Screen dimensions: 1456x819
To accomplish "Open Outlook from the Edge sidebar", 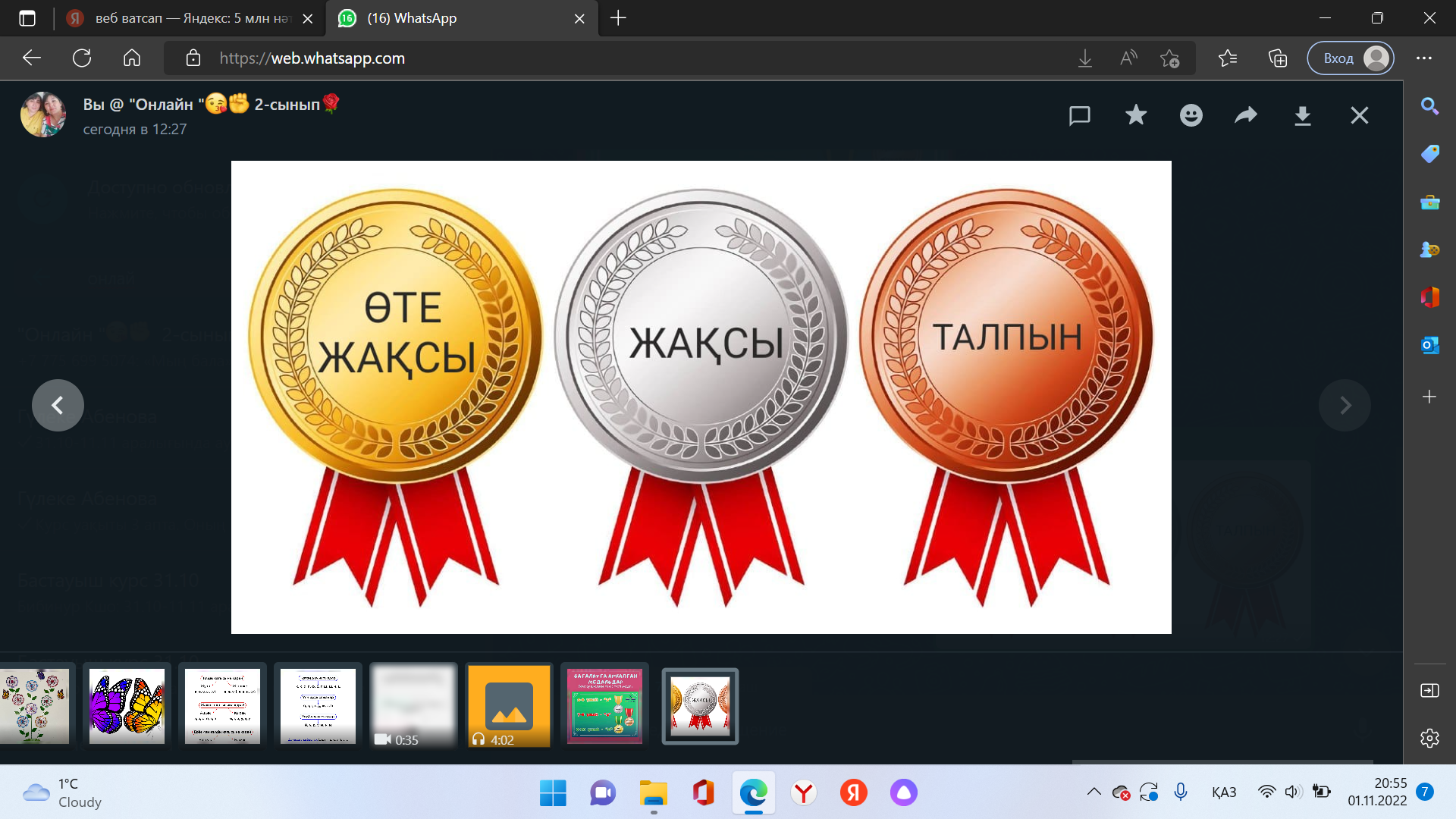I will [1429, 345].
